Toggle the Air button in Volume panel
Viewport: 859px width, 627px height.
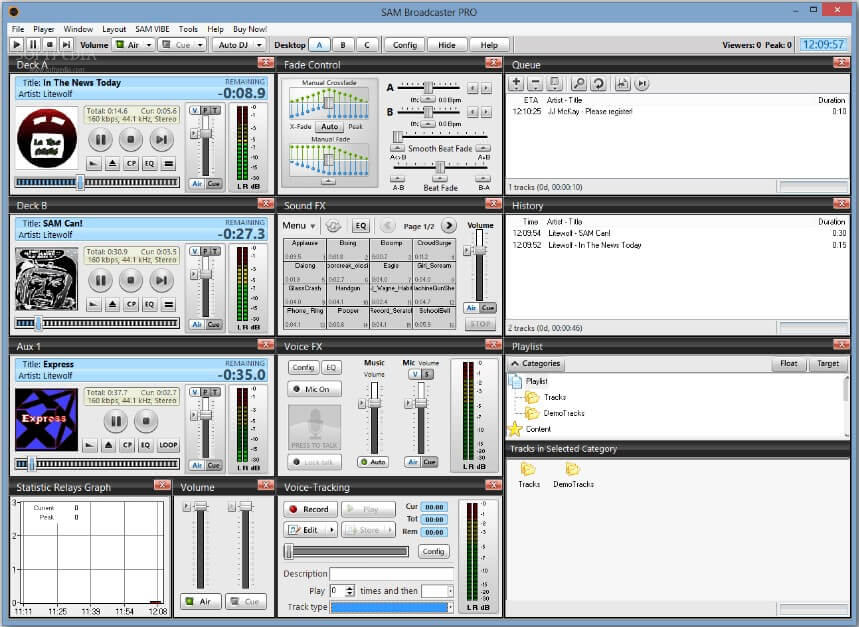point(201,601)
